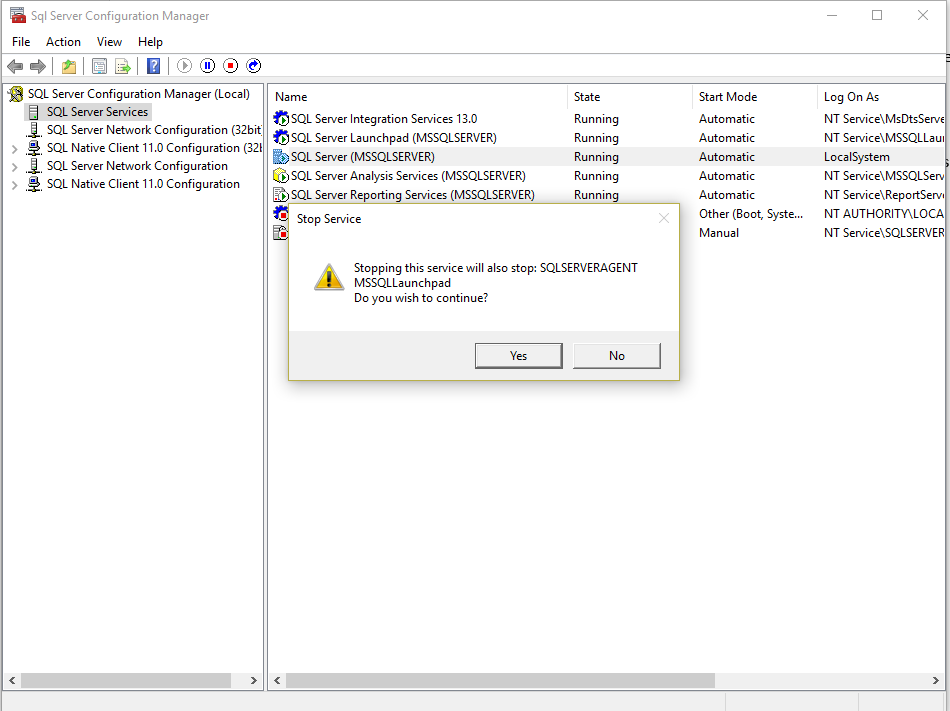Click the Export List toolbar icon

point(123,66)
